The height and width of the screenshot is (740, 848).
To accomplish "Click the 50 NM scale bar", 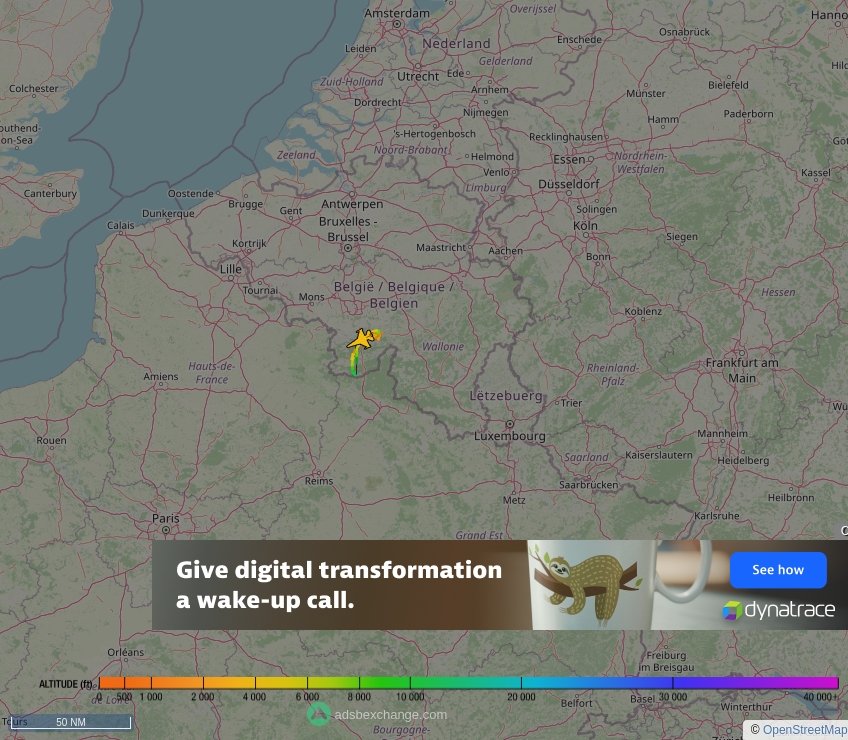I will click(x=68, y=721).
